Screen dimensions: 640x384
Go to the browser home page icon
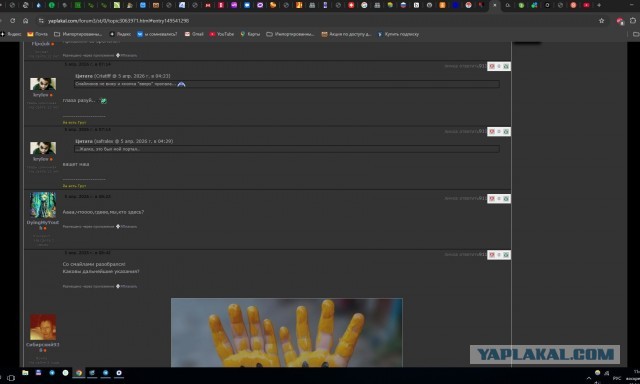pos(25,20)
